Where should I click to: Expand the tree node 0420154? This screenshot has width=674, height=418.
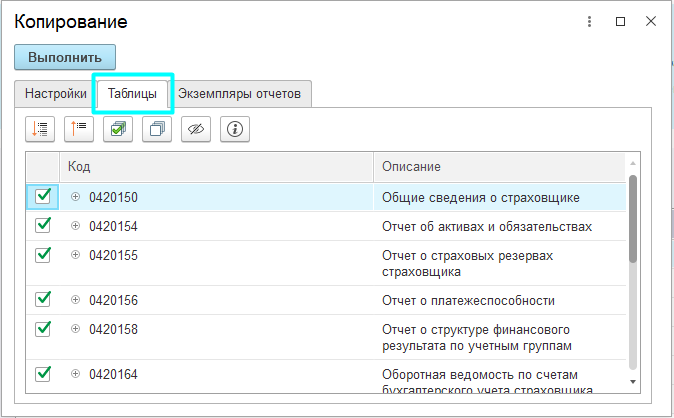[75, 226]
